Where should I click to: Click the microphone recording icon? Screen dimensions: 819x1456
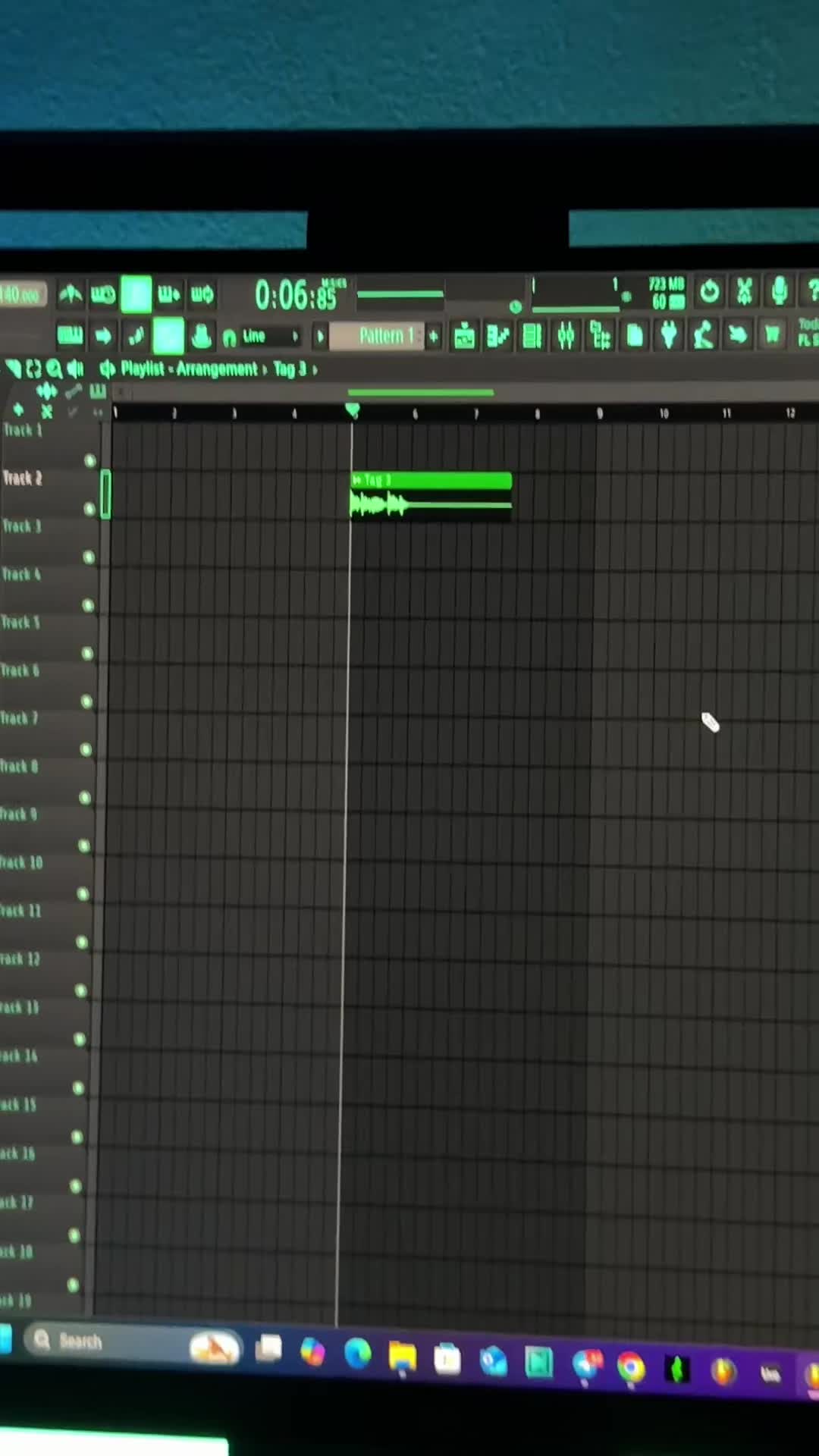point(779,290)
